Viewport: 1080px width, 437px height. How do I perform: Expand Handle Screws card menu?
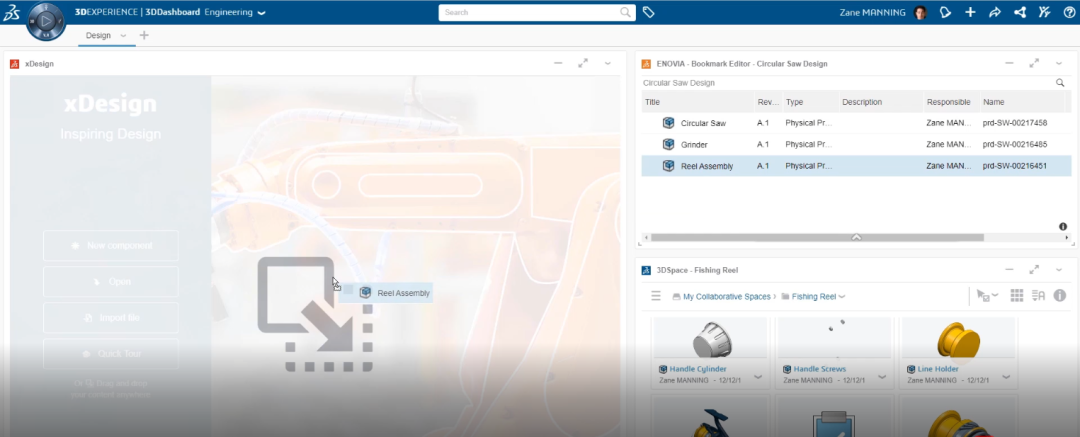882,377
